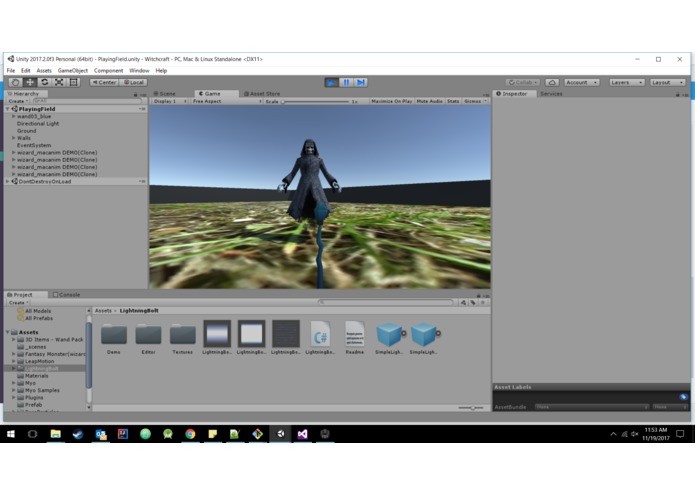Open Google Chrome from the taskbar
Image resolution: width=695 pixels, height=494 pixels.
pyautogui.click(x=190, y=434)
